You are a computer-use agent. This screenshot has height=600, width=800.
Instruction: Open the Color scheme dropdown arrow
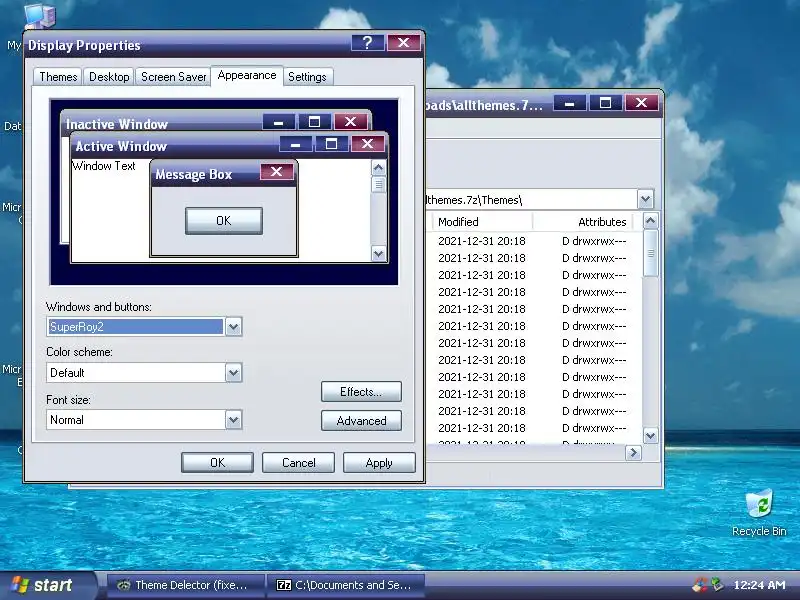[x=233, y=372]
